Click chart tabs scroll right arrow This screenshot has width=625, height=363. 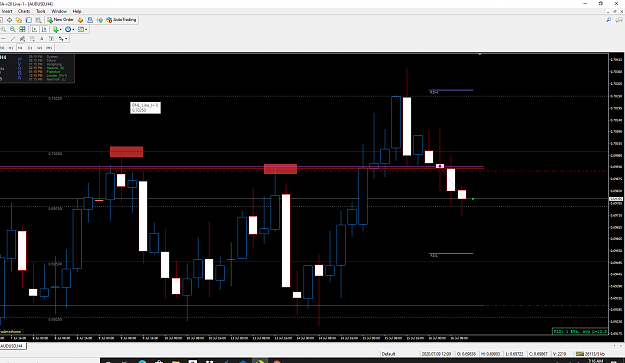point(621,346)
